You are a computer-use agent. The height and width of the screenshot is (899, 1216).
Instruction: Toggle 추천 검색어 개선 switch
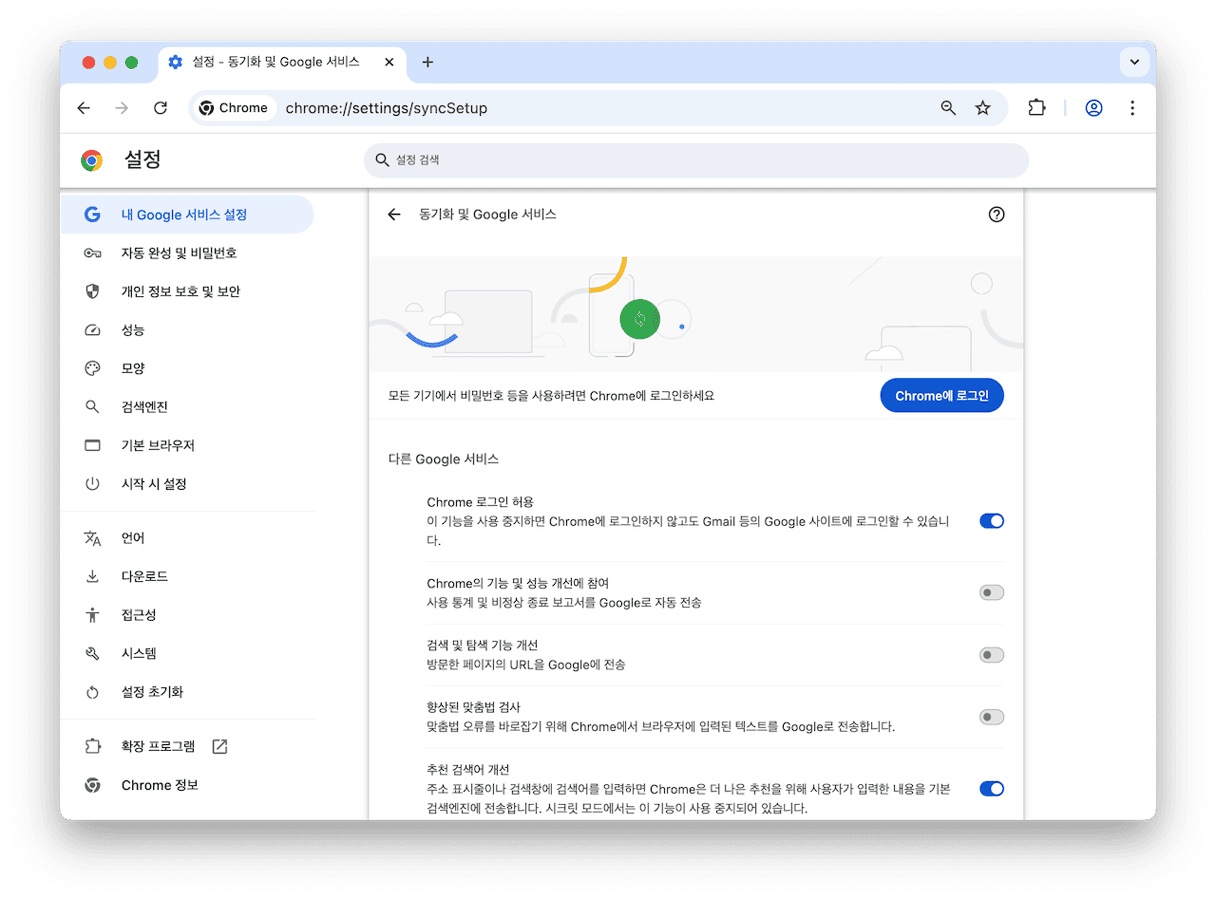tap(991, 789)
